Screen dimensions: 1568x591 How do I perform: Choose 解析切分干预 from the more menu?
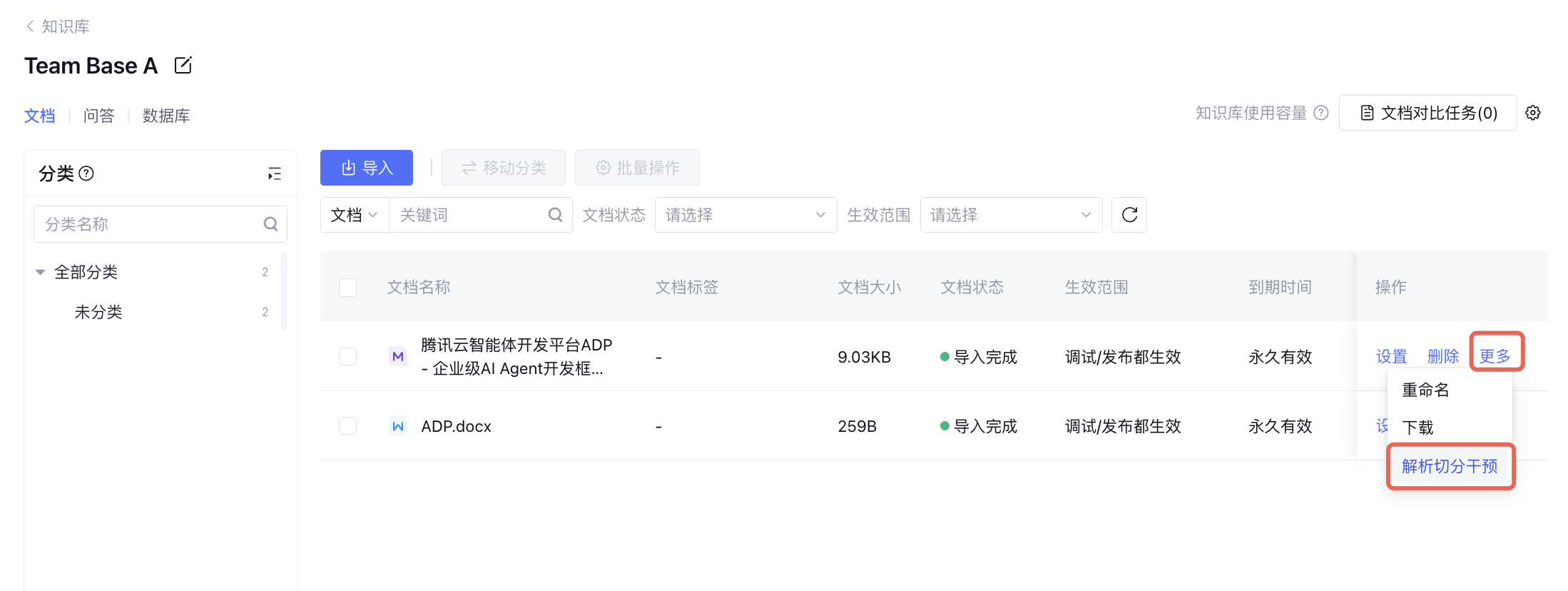(1450, 466)
